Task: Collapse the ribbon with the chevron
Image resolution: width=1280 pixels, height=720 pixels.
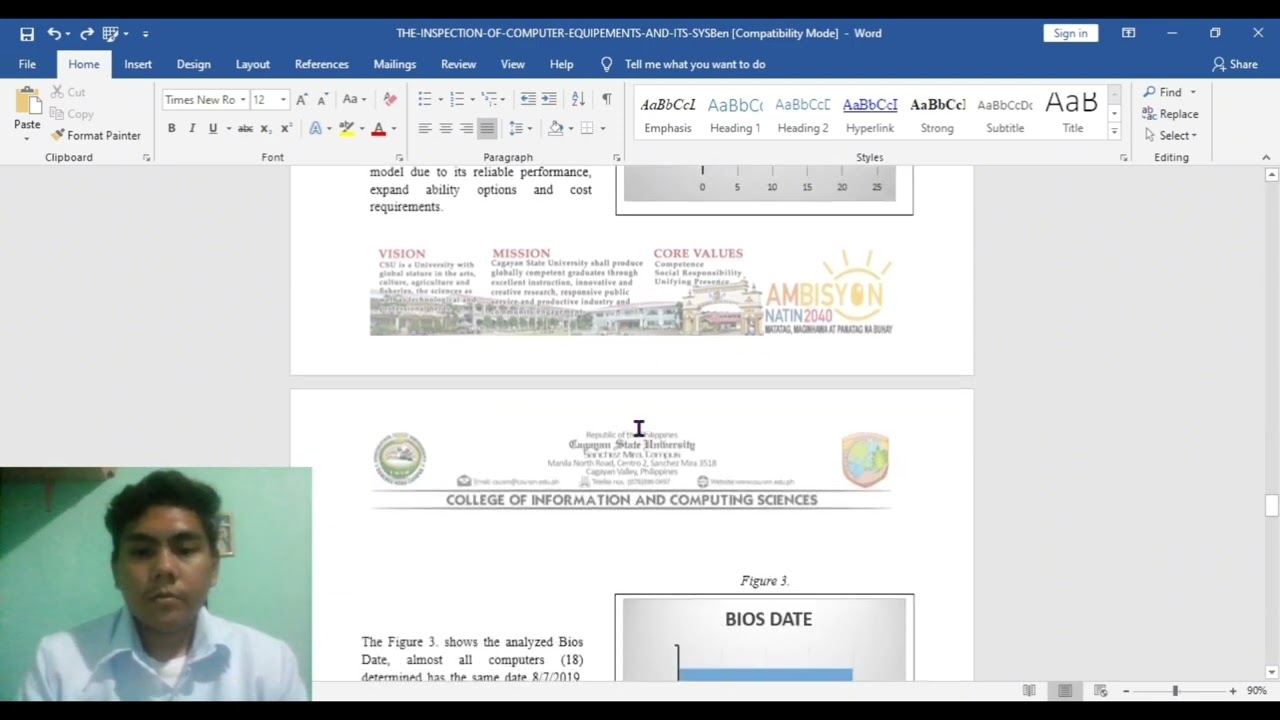Action: click(x=1266, y=158)
